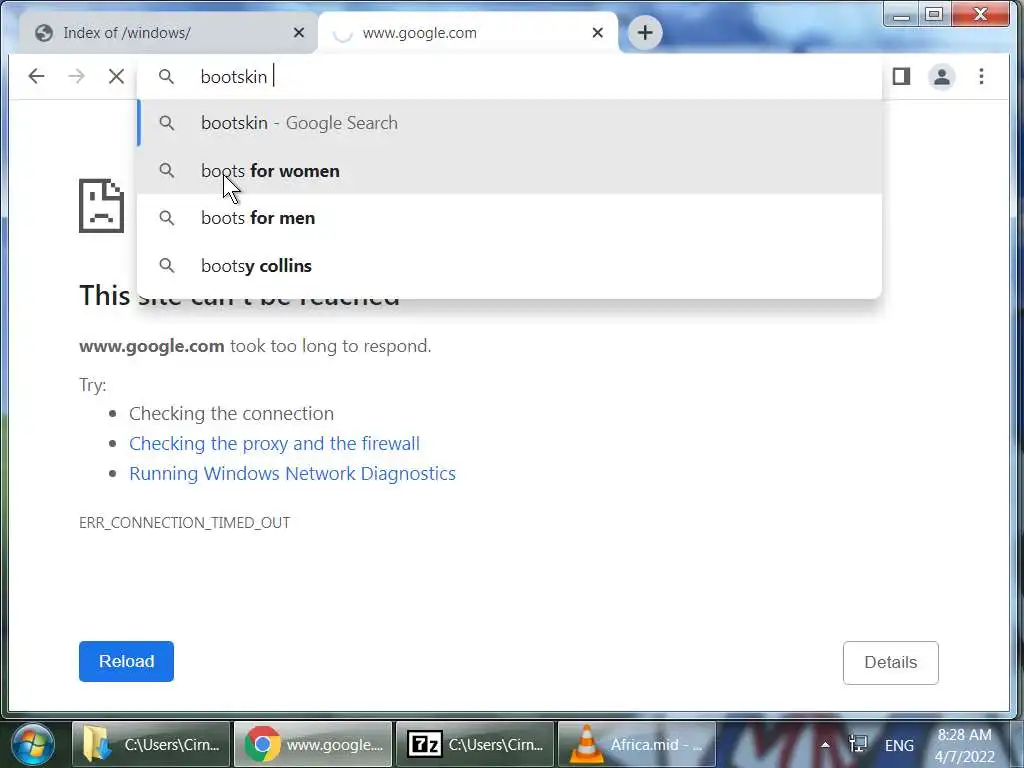Open the VLC Africa.mid taskbar item

(637, 744)
